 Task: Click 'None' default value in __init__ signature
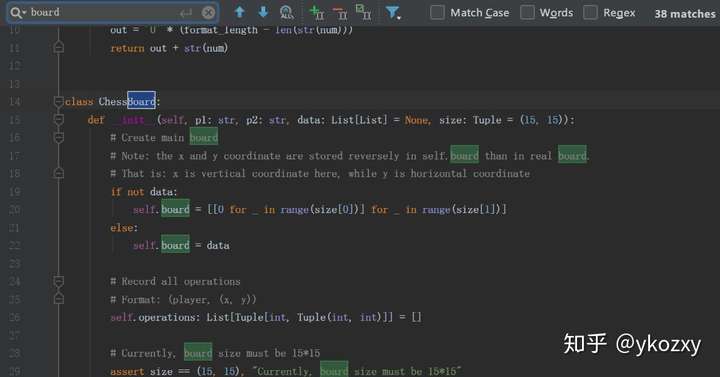click(417, 120)
